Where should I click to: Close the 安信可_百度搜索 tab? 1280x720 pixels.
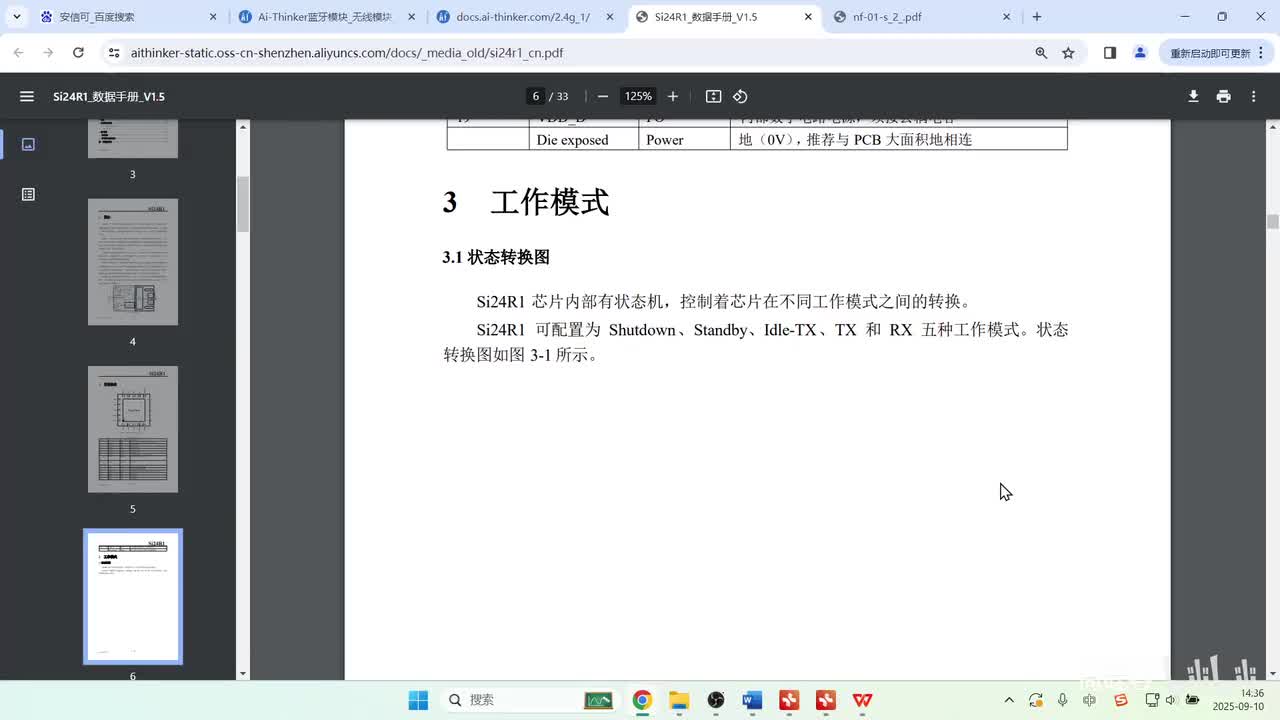[213, 17]
